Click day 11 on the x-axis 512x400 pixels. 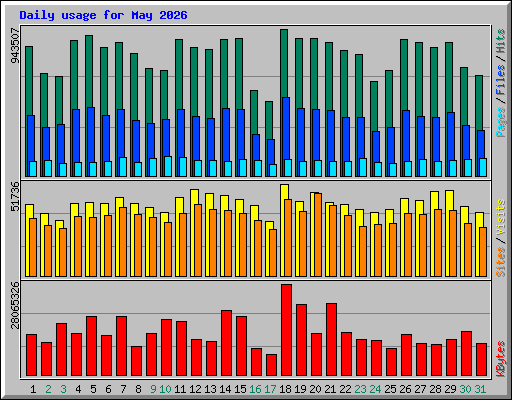pos(180,389)
